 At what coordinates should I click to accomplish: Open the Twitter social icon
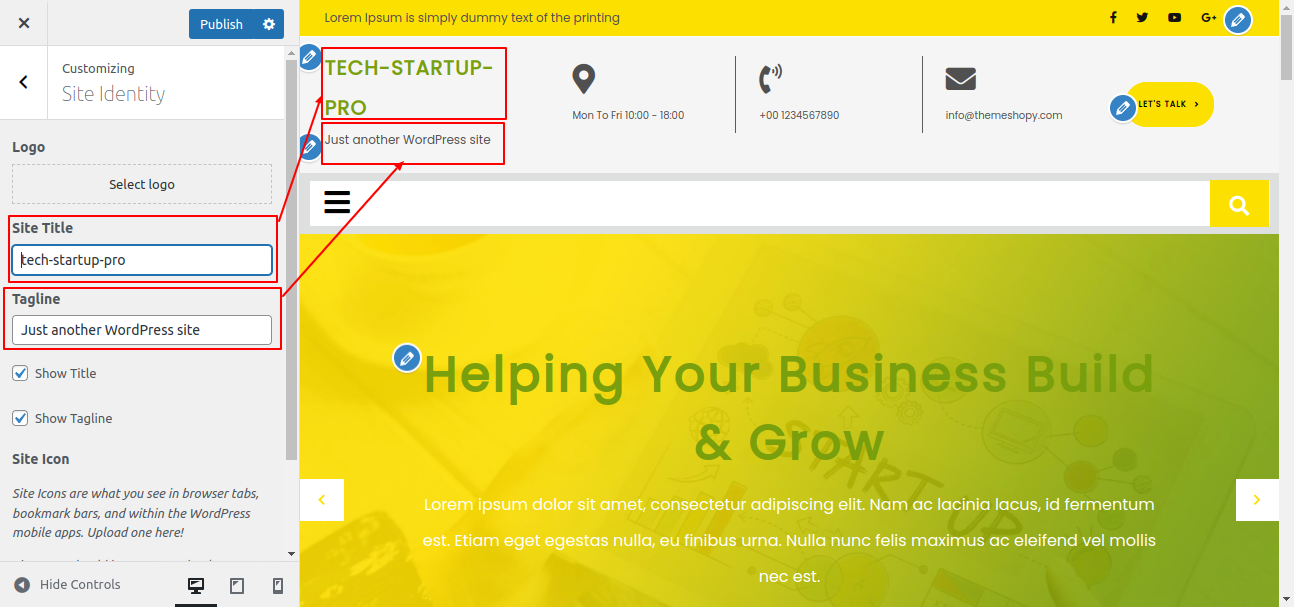(1142, 18)
